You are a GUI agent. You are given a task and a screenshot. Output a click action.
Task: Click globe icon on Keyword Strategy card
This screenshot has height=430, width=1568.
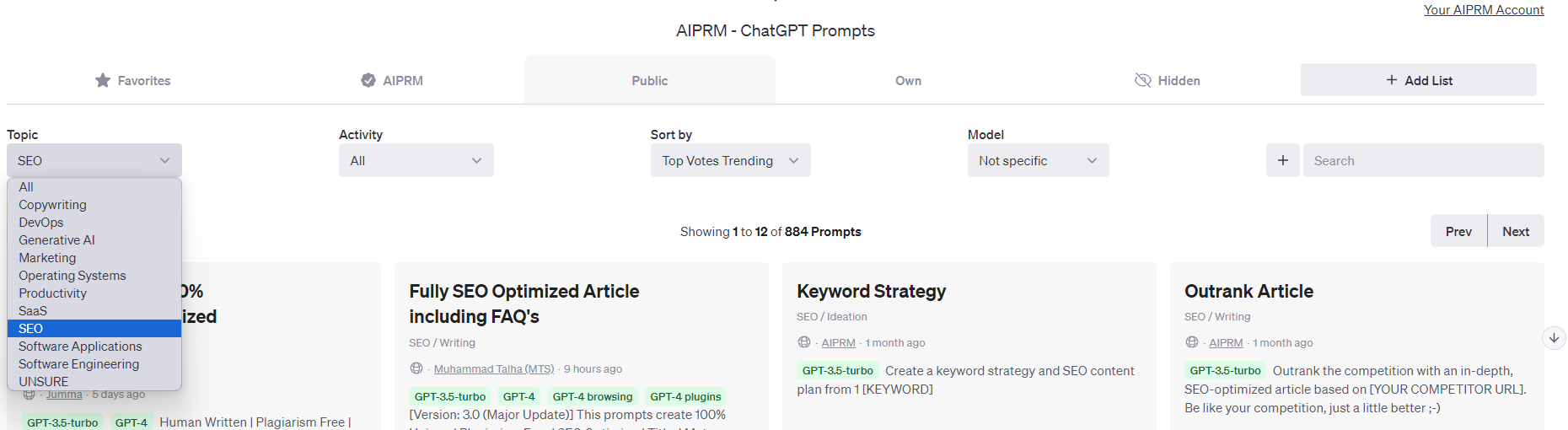point(804,342)
